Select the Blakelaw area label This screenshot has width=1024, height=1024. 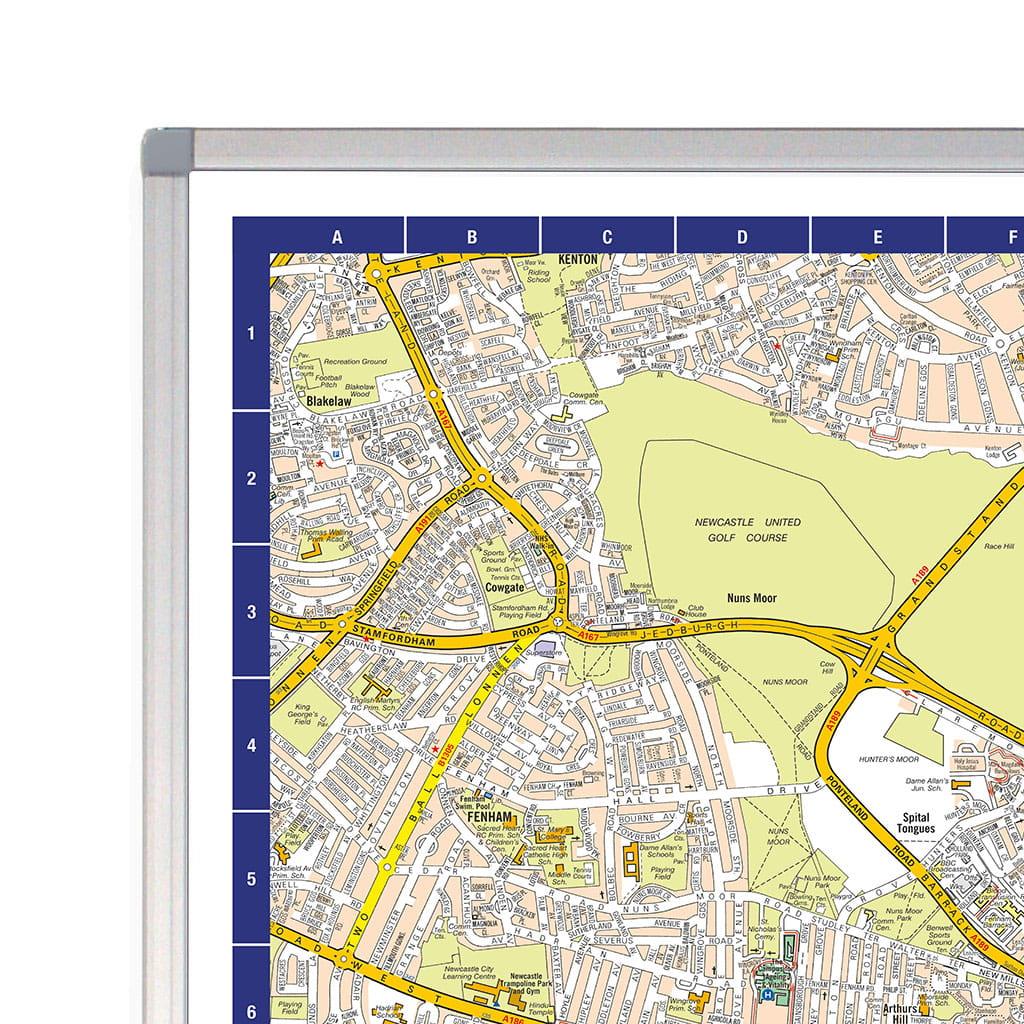click(328, 402)
